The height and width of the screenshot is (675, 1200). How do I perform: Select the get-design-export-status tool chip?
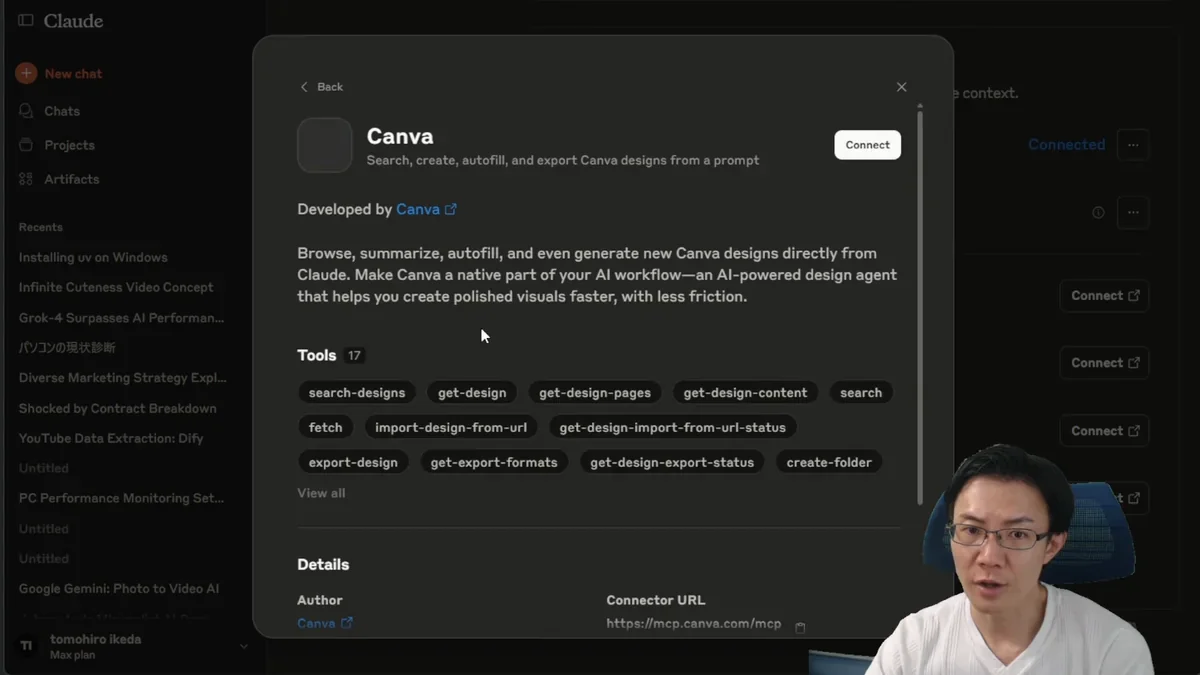point(672,462)
